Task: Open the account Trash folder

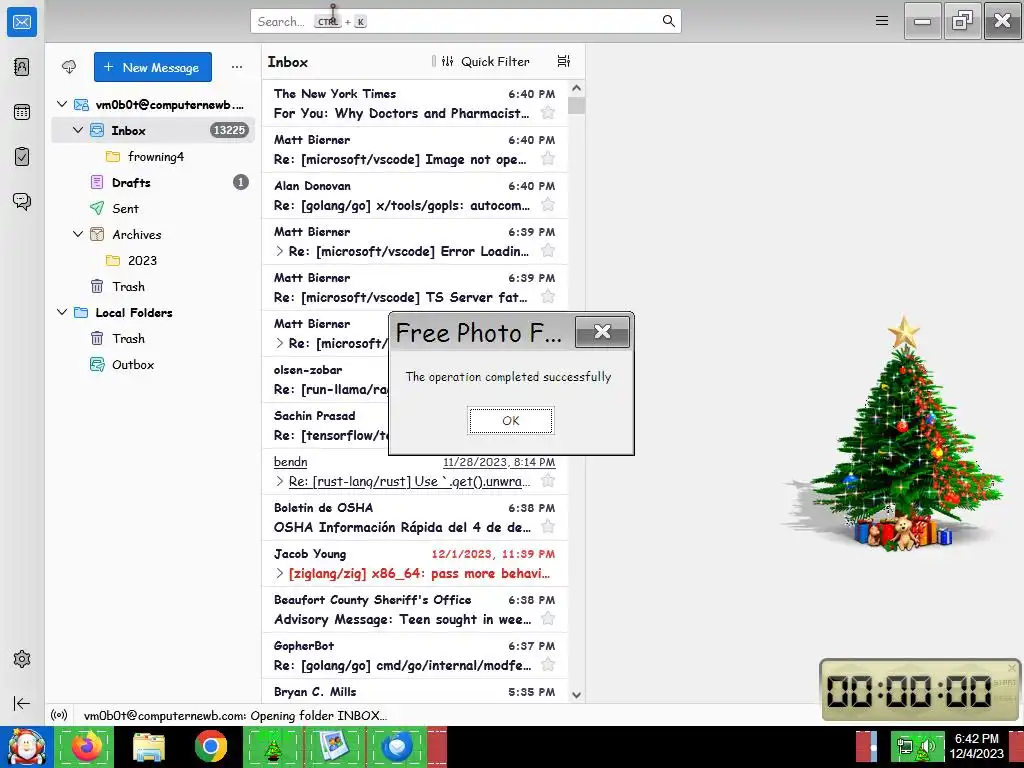Action: click(153, 286)
